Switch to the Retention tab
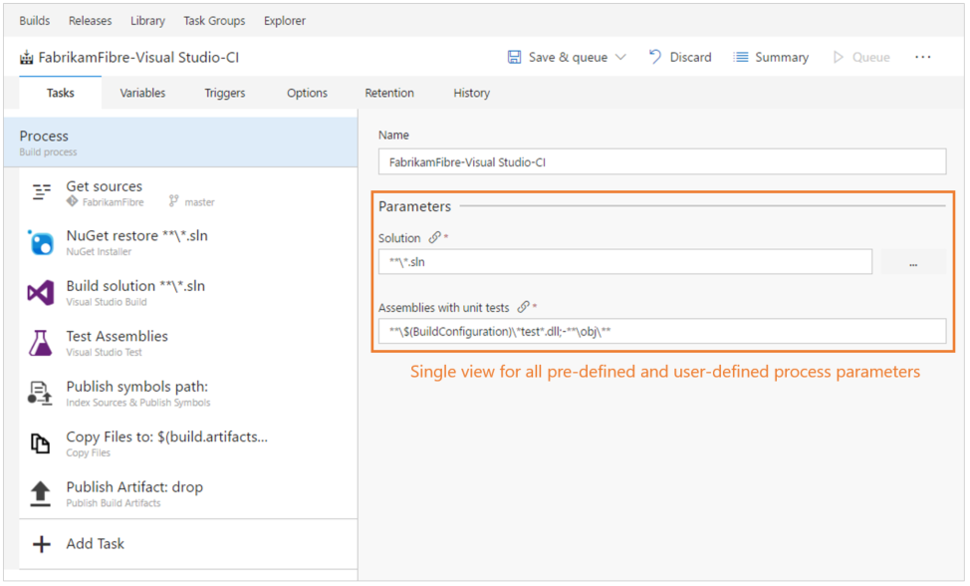Image resolution: width=970 pixels, height=586 pixels. pos(390,93)
